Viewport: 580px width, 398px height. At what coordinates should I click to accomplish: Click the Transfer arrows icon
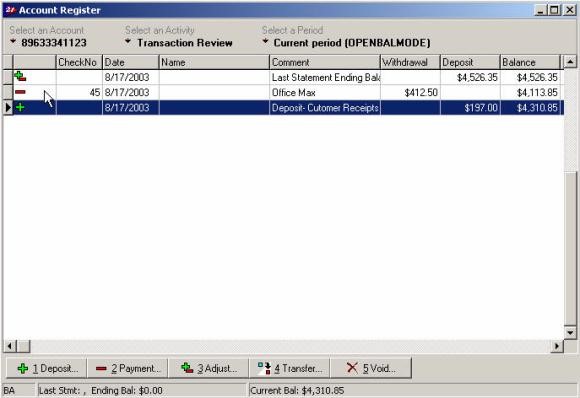pos(264,368)
